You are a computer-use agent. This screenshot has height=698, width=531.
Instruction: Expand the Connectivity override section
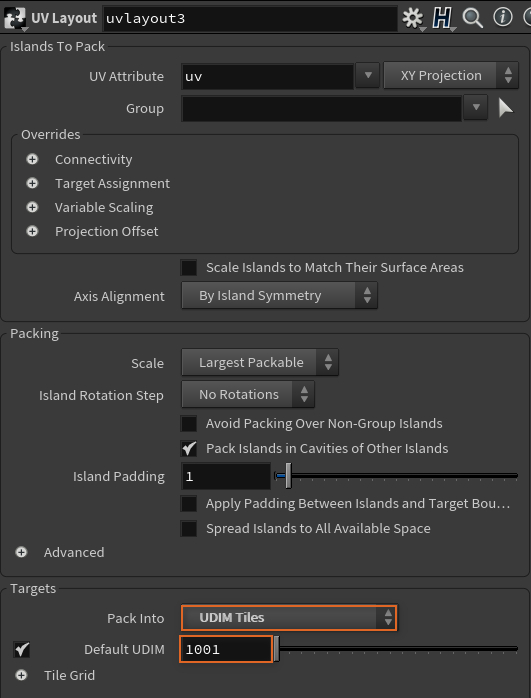(32, 159)
